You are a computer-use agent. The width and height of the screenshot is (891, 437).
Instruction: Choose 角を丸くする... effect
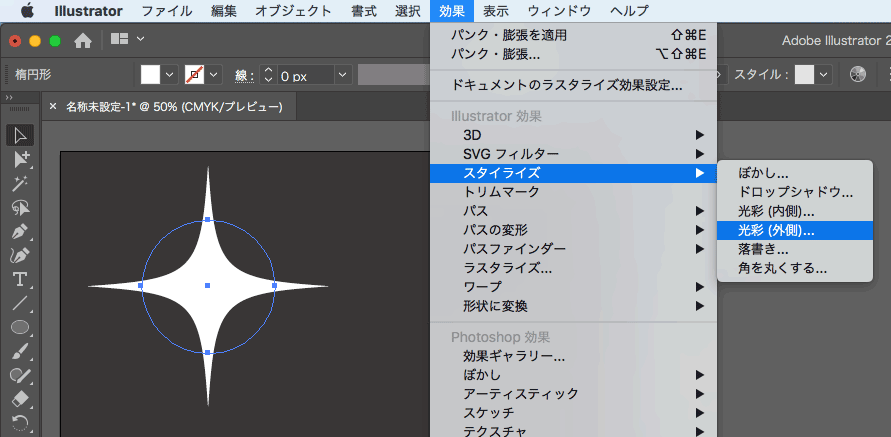[x=794, y=268]
